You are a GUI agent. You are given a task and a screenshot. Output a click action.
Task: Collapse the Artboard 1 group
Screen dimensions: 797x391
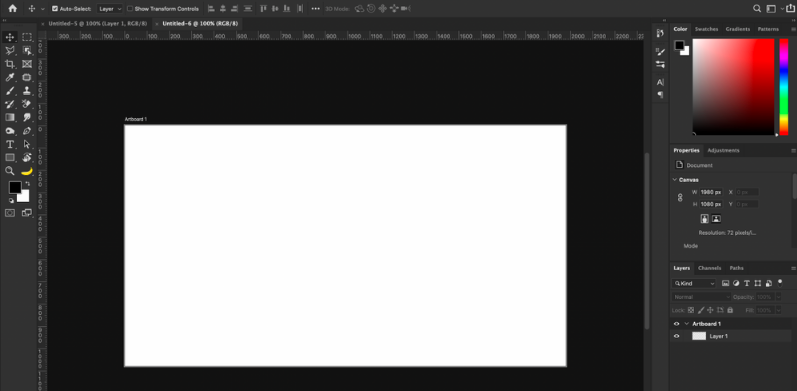click(687, 323)
